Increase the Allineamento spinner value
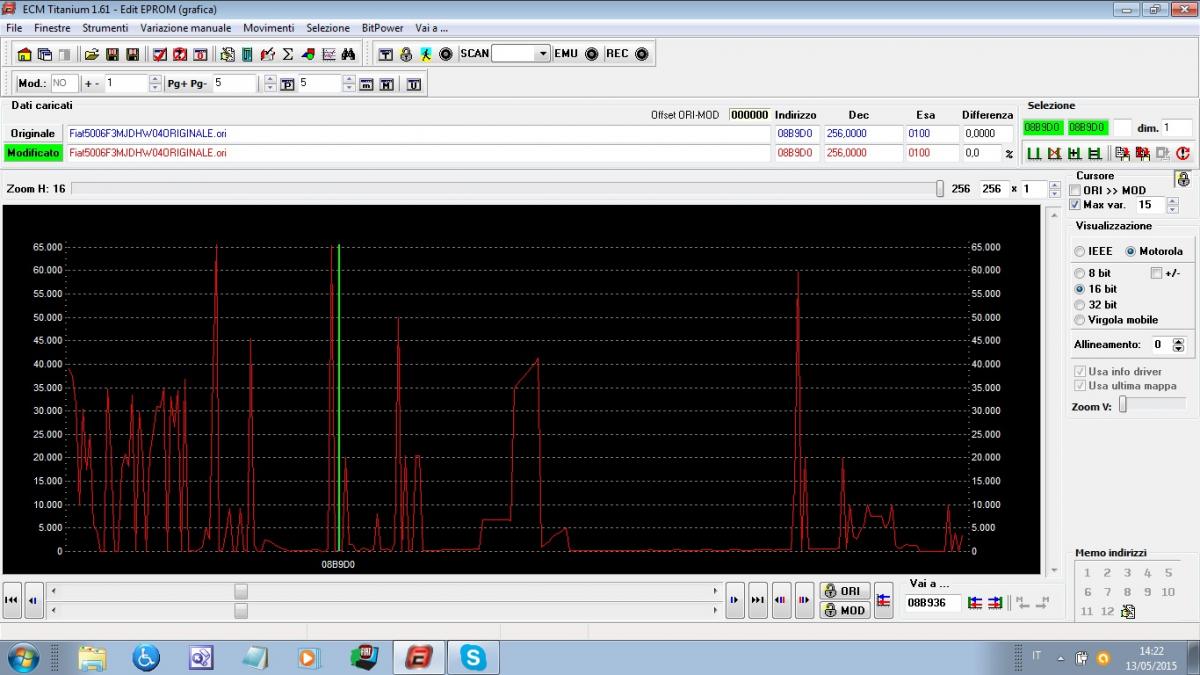 [x=1178, y=341]
